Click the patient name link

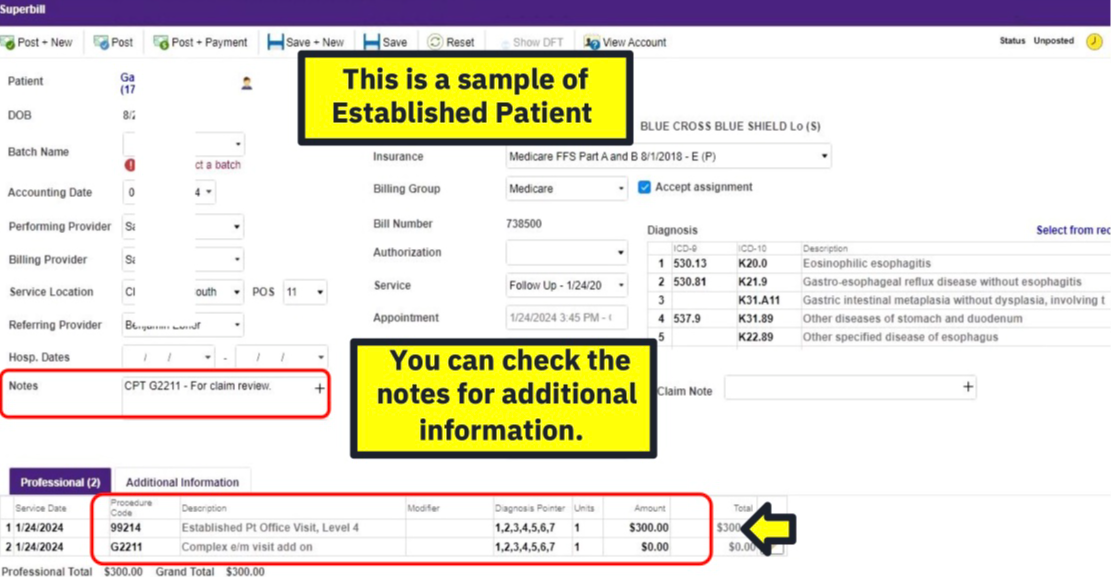(x=128, y=83)
